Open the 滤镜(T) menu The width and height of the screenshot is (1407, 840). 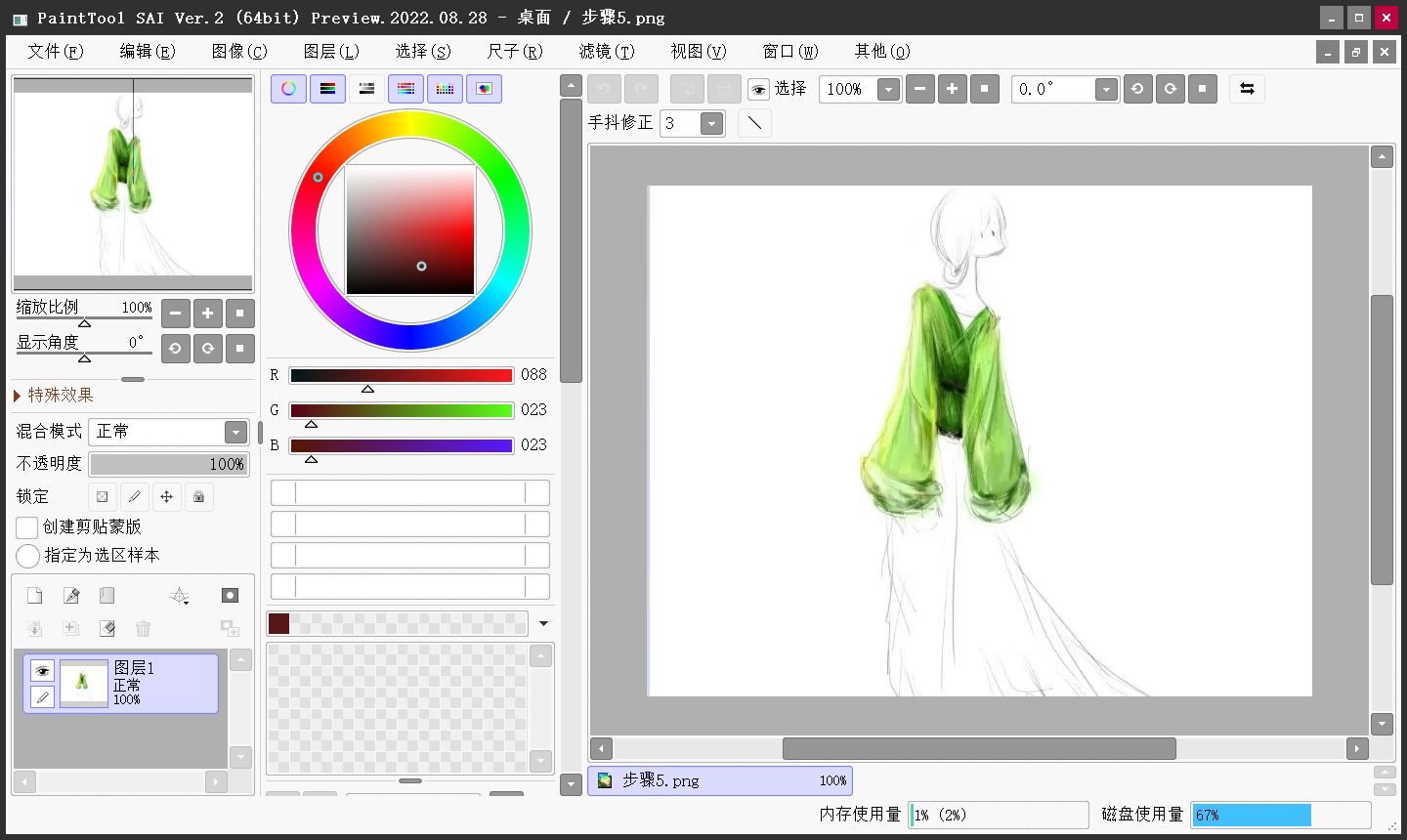[607, 51]
